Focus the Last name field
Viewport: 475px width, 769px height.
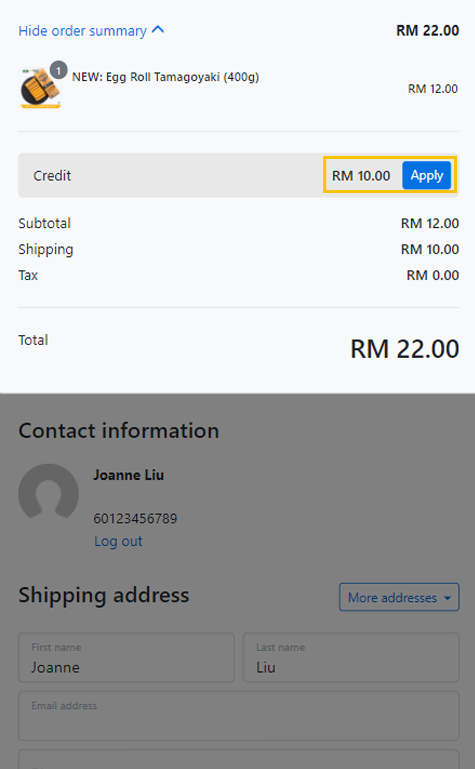point(351,657)
